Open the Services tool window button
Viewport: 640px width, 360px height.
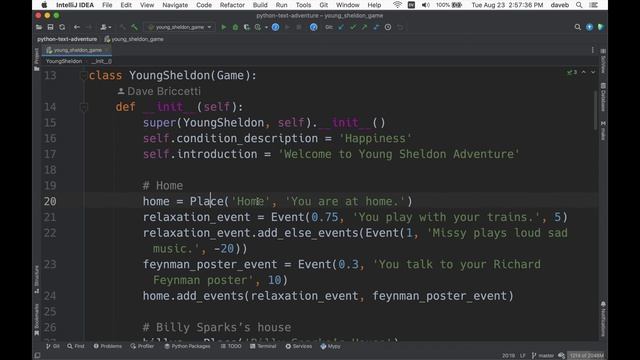pos(299,346)
